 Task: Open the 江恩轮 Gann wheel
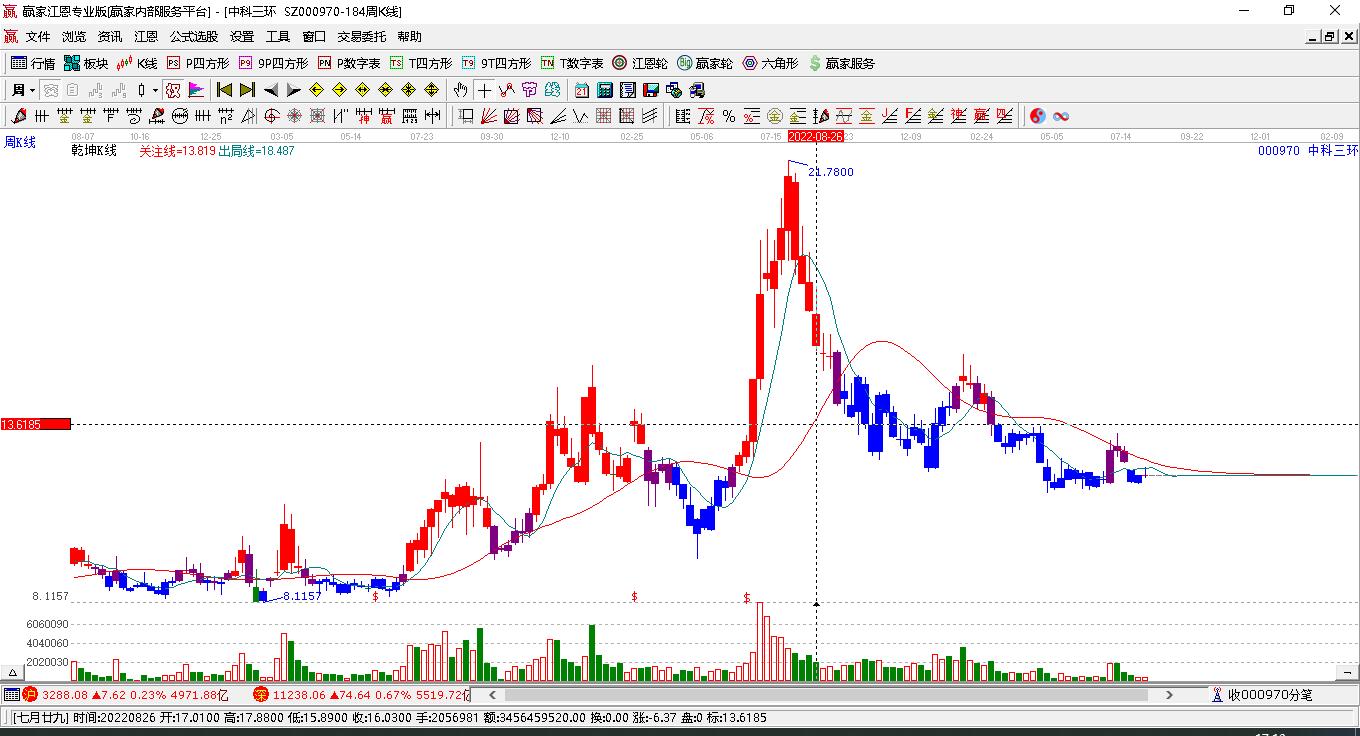pos(640,63)
